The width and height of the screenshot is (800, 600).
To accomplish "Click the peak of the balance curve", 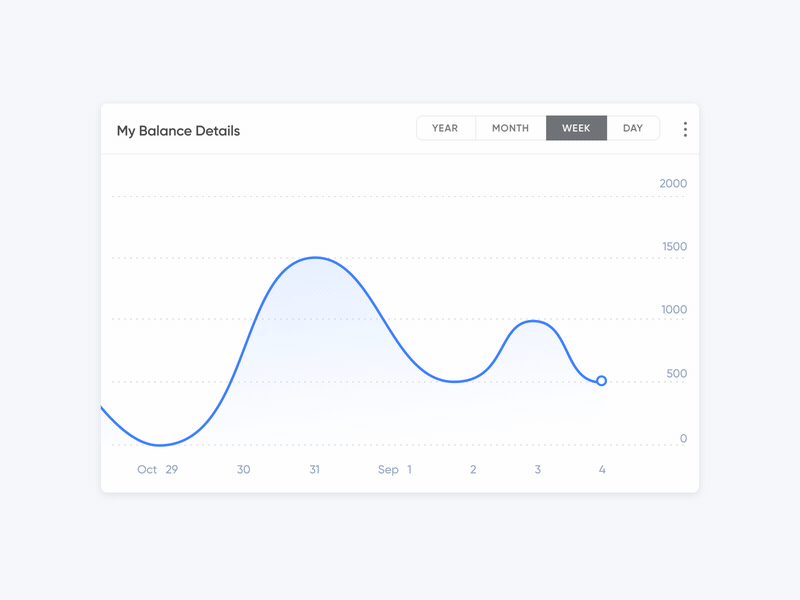I will pyautogui.click(x=316, y=257).
